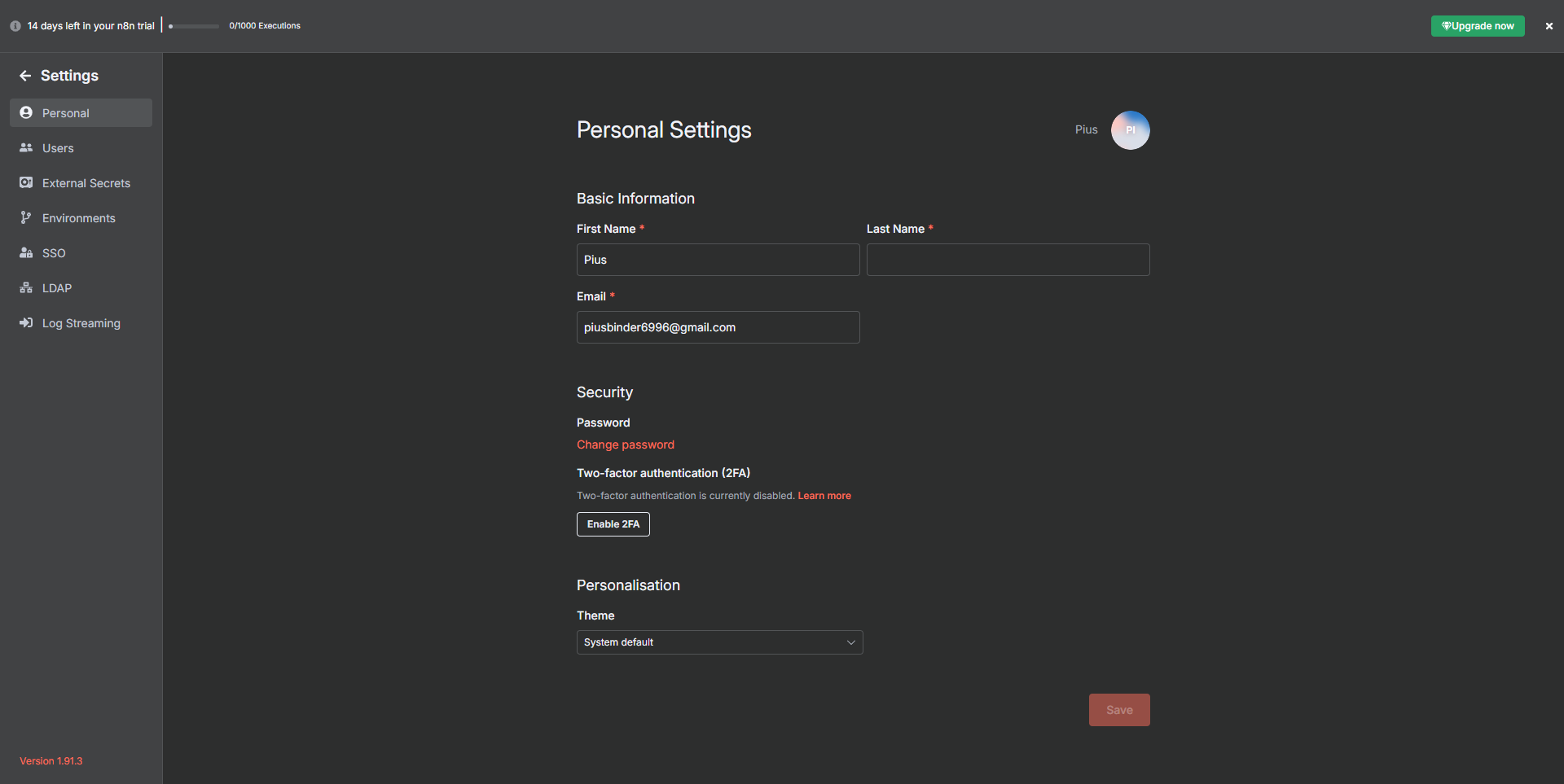Click the LDAP network icon
The image size is (1564, 784).
point(26,287)
